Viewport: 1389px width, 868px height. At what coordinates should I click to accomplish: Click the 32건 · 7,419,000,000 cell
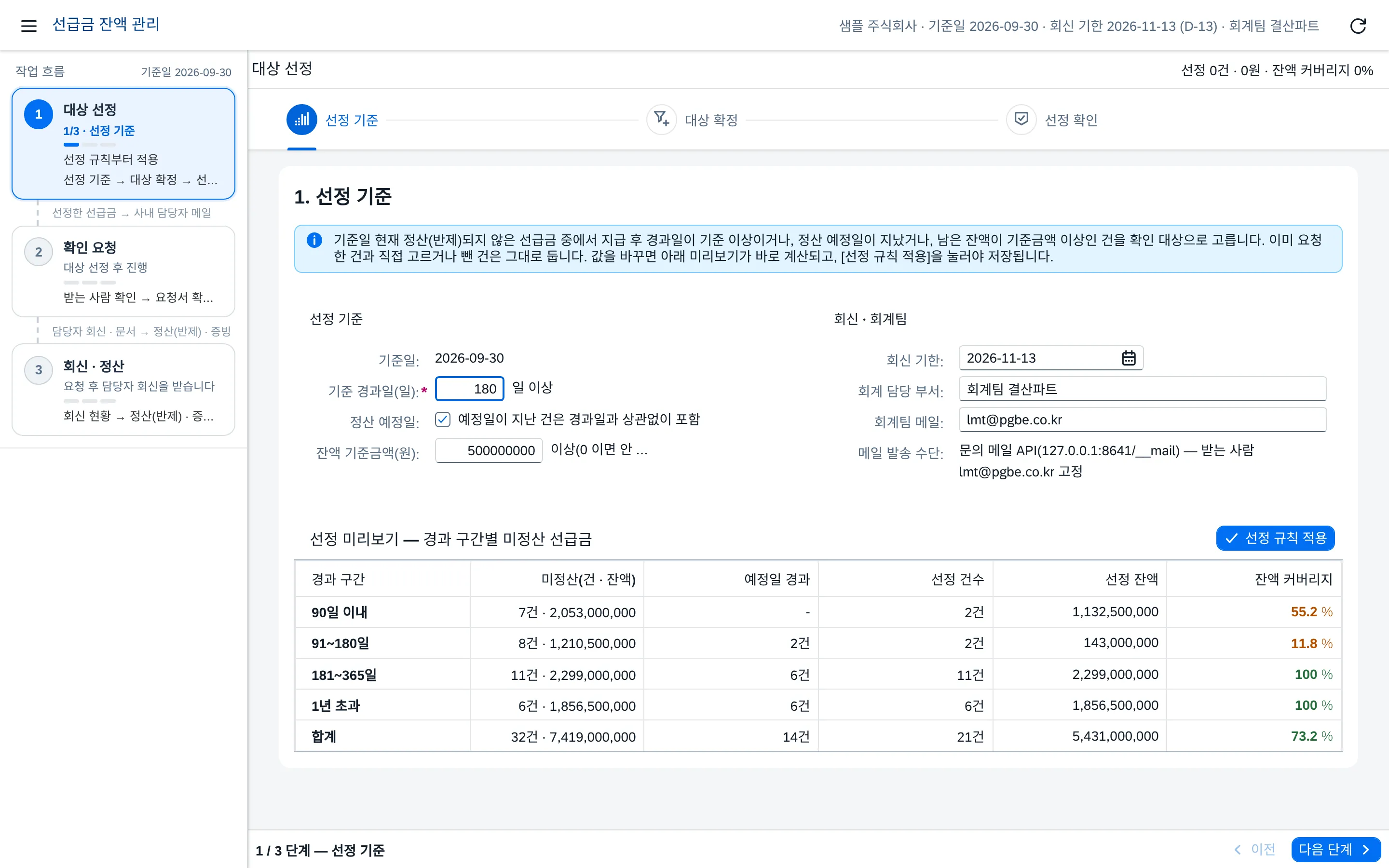point(557,736)
